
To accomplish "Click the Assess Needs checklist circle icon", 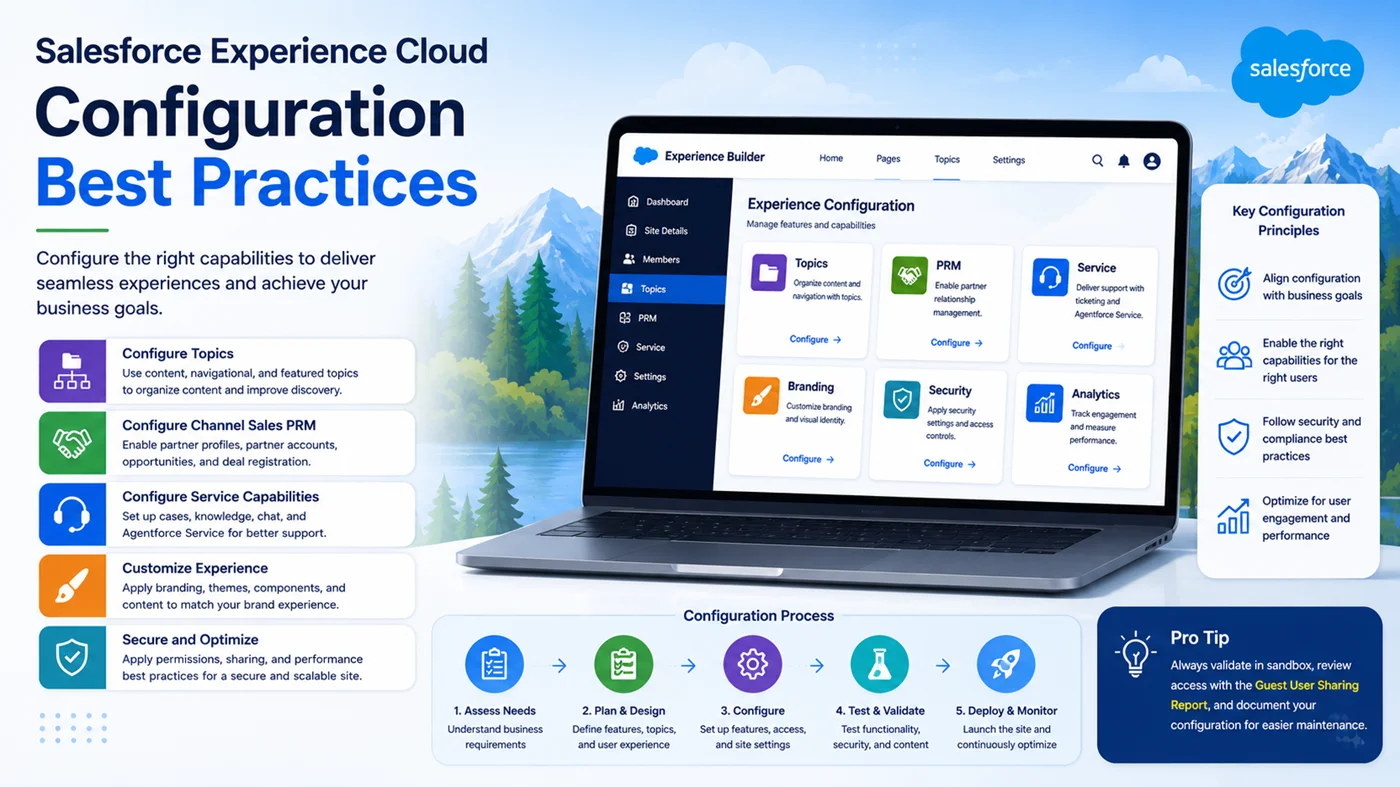I will [495, 665].
